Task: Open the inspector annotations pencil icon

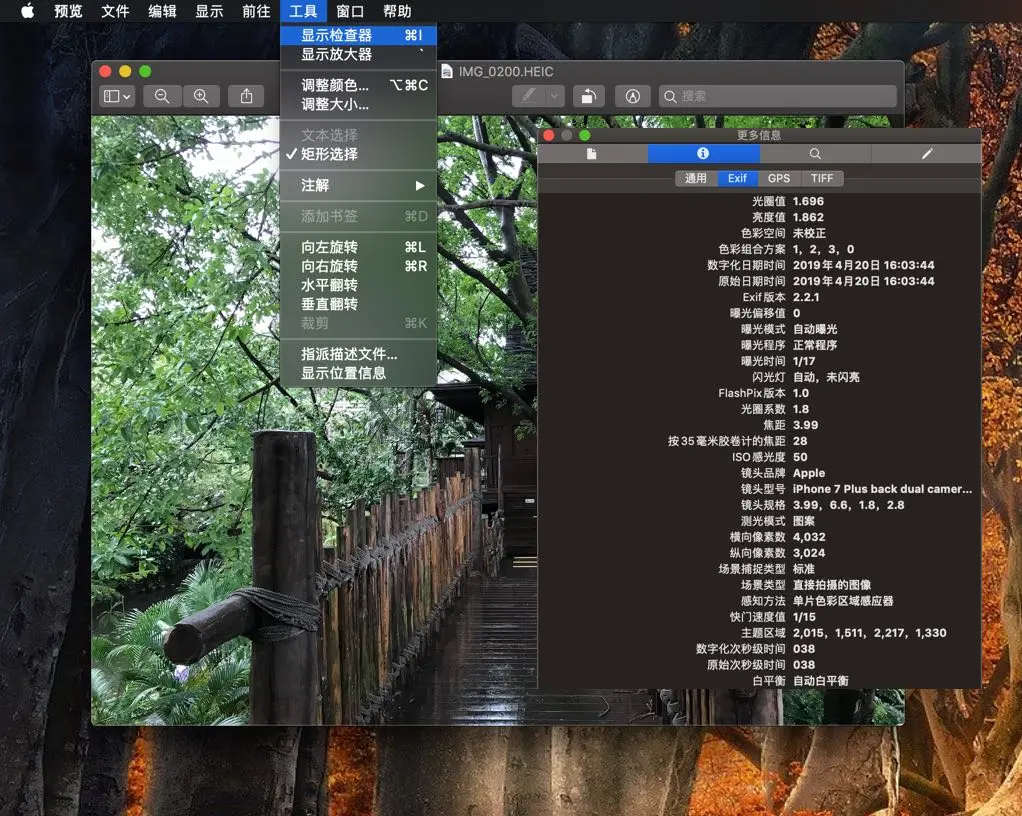Action: (x=927, y=153)
